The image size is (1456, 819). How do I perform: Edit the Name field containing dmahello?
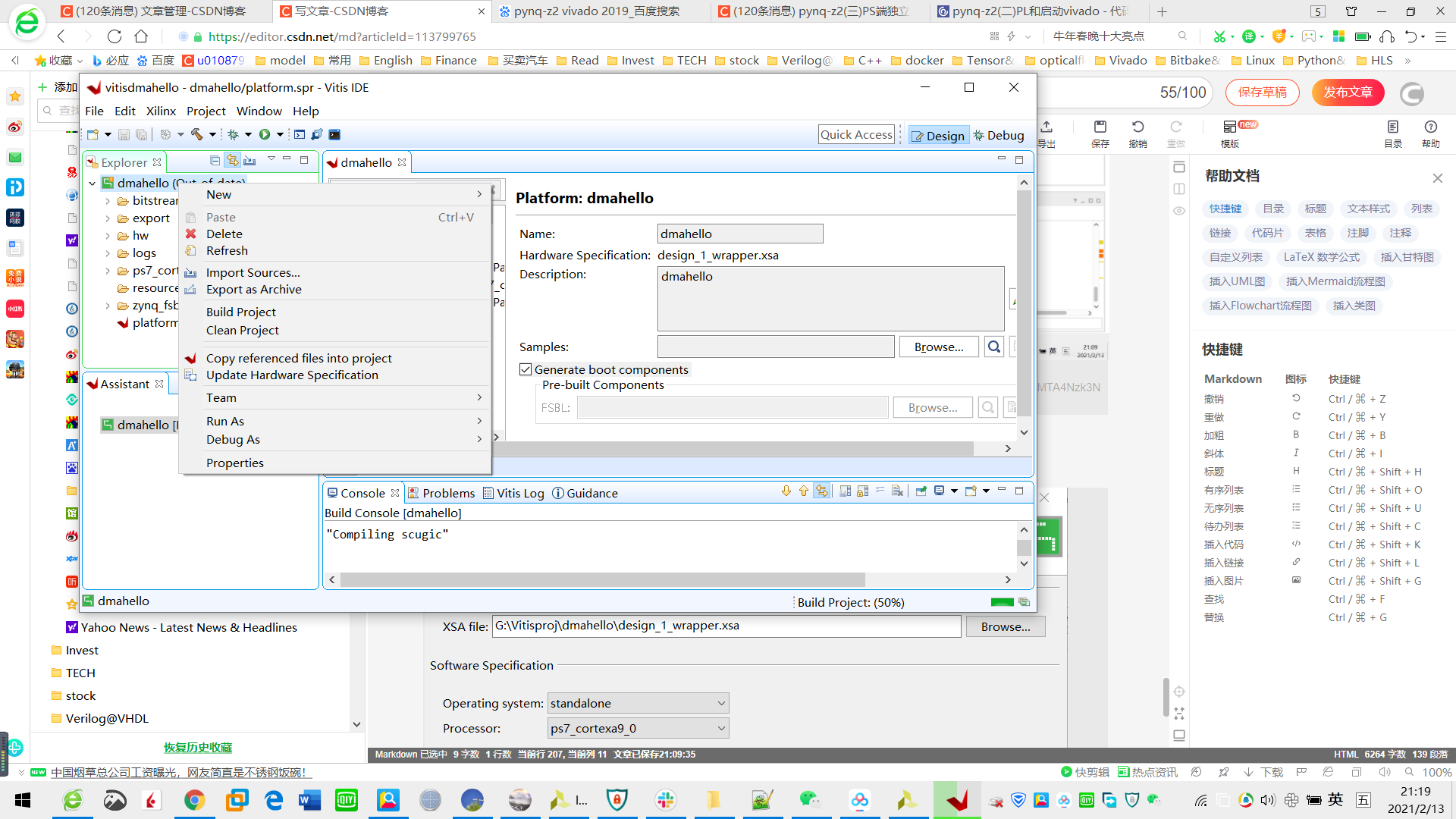click(740, 233)
